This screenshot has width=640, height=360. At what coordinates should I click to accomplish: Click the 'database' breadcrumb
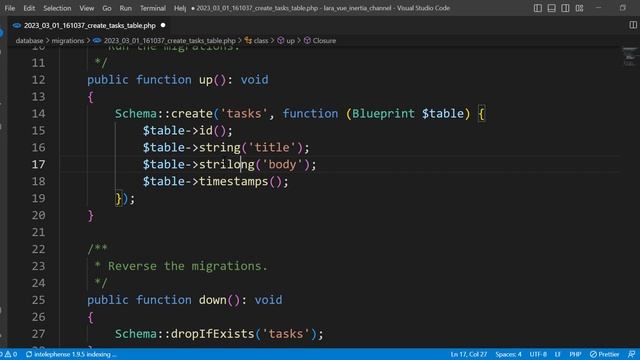(29, 40)
